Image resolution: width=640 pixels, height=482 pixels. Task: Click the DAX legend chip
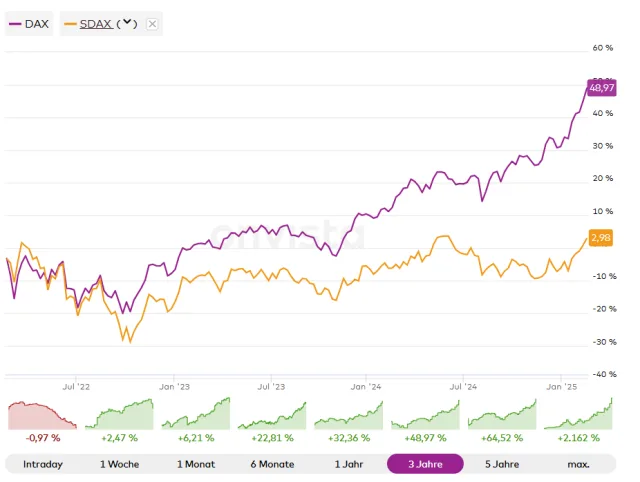click(29, 23)
